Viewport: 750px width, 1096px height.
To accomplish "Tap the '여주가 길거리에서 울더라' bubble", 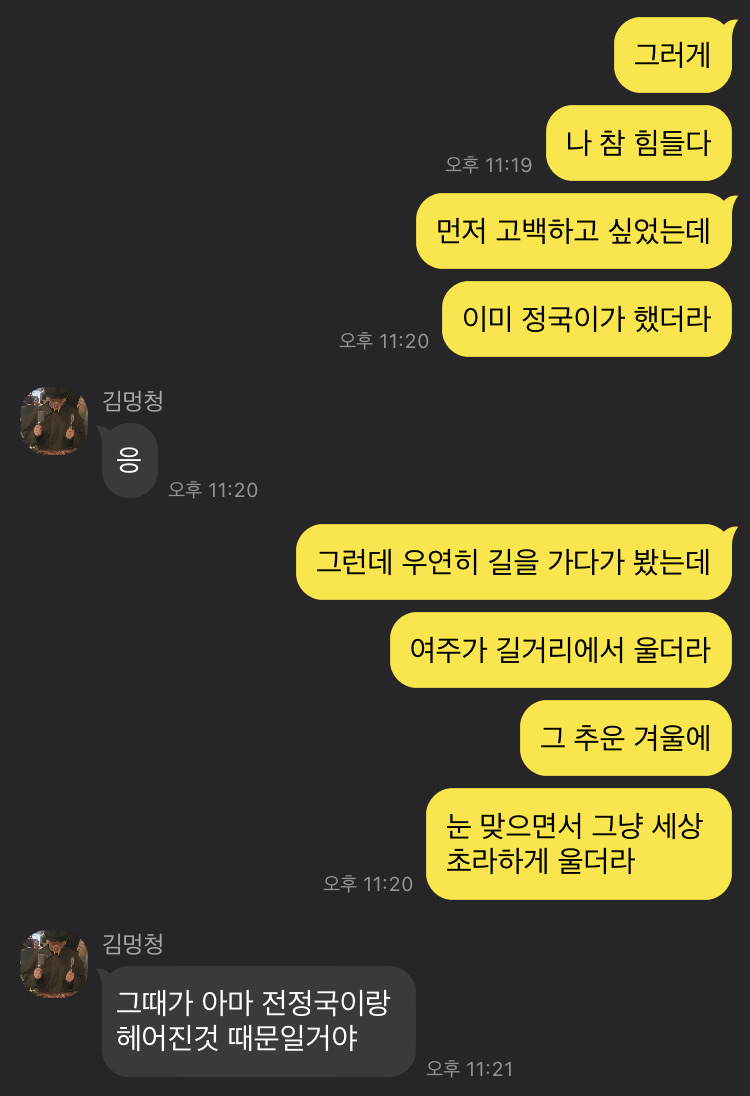I will [561, 650].
